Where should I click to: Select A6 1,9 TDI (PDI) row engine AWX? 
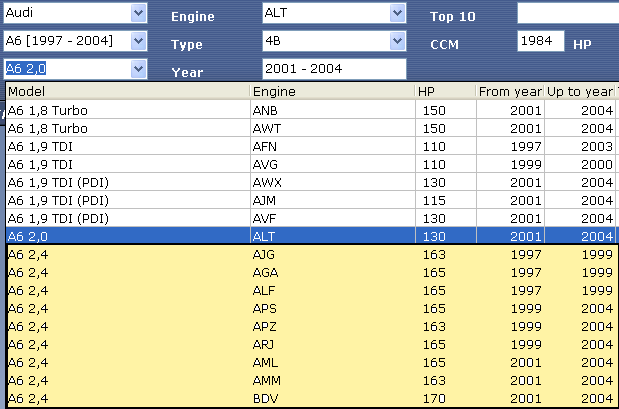click(311, 182)
